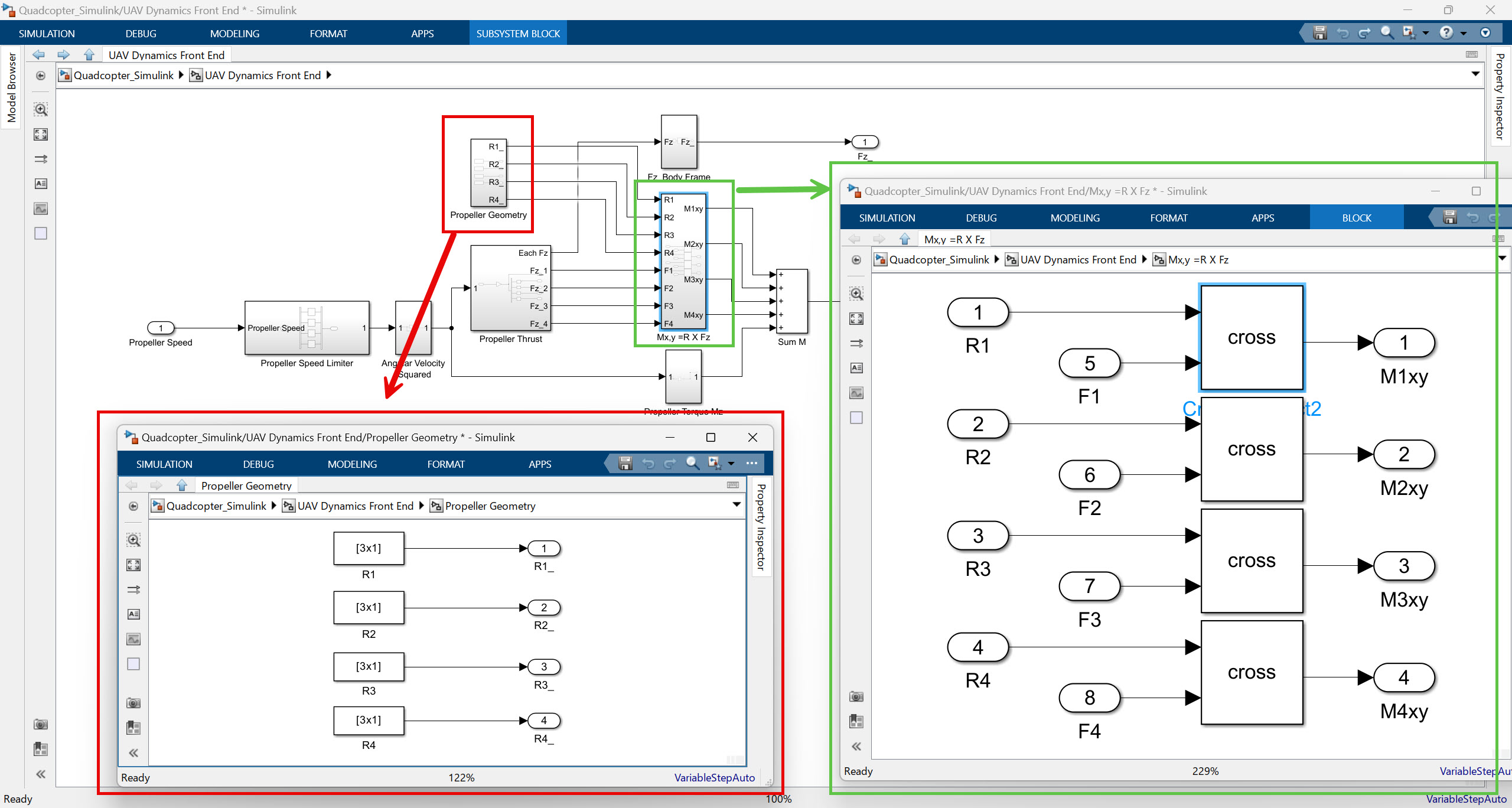This screenshot has width=1512, height=808.
Task: Select the Image tool in the main palette
Action: [40, 208]
